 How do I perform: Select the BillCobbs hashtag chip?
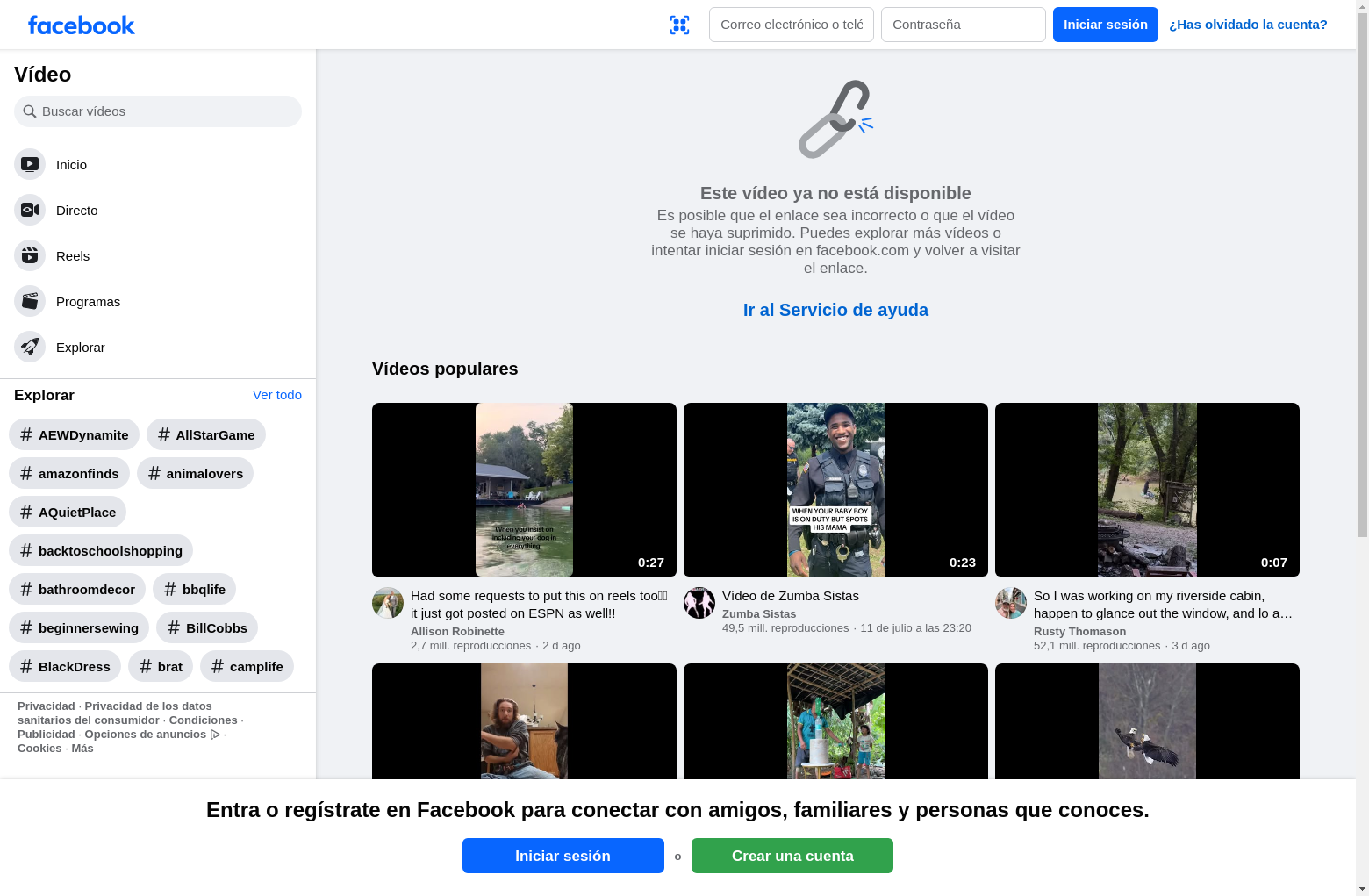pyautogui.click(x=207, y=627)
